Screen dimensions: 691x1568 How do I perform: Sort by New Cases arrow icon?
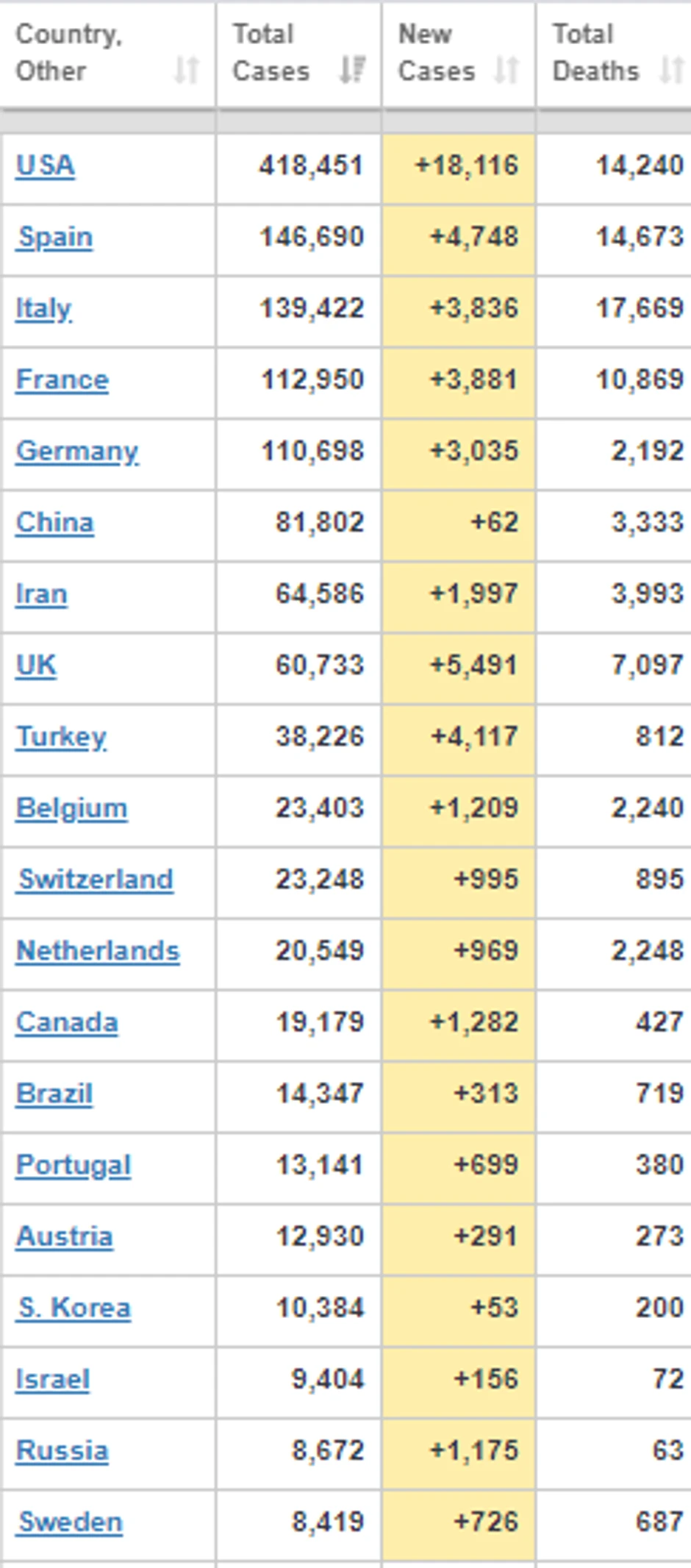pos(506,71)
